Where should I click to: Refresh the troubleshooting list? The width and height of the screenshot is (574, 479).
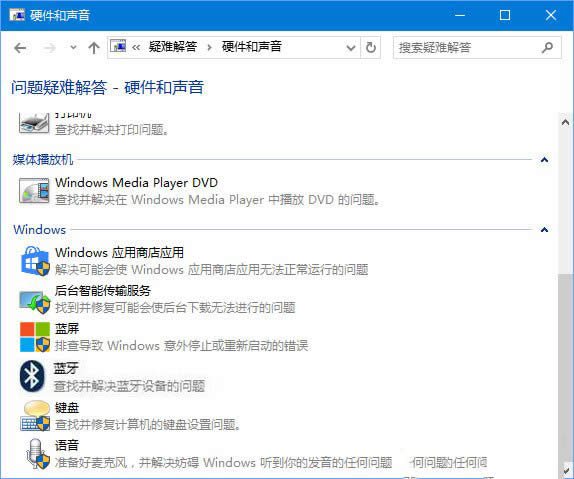[x=371, y=48]
